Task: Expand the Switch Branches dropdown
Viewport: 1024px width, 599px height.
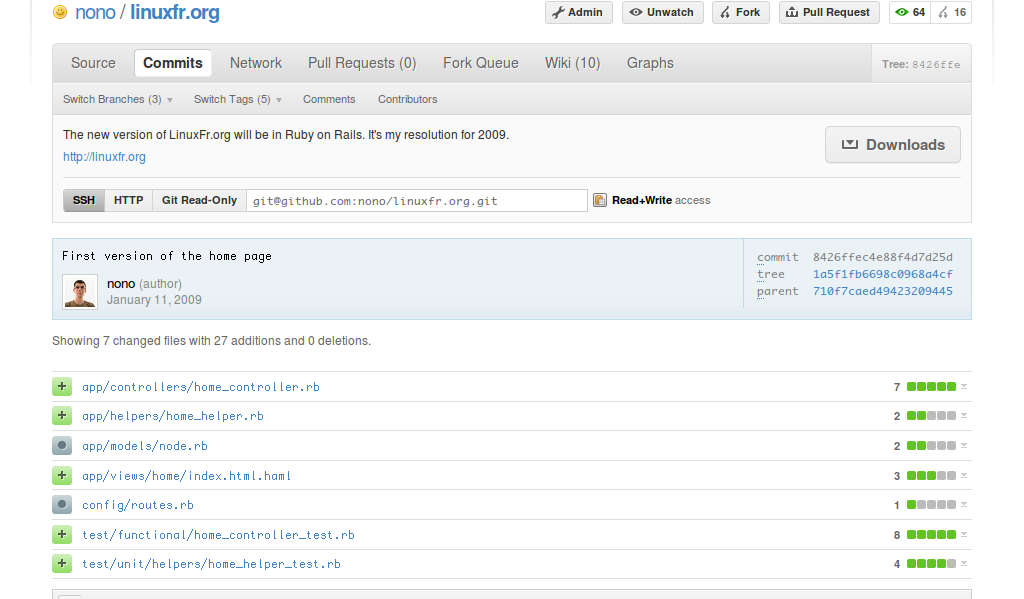Action: click(x=117, y=100)
